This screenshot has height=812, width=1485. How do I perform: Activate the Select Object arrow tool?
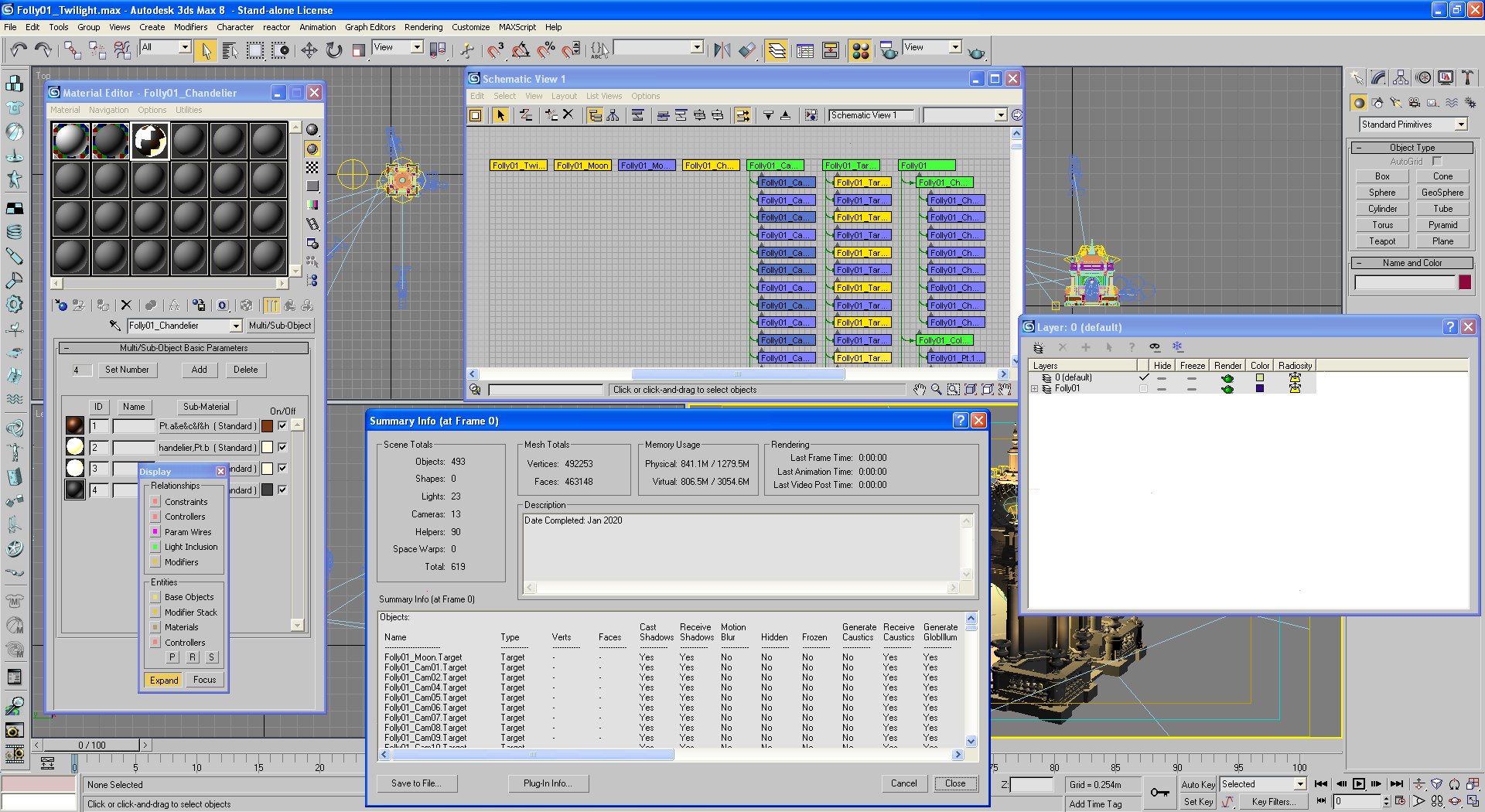tap(206, 50)
